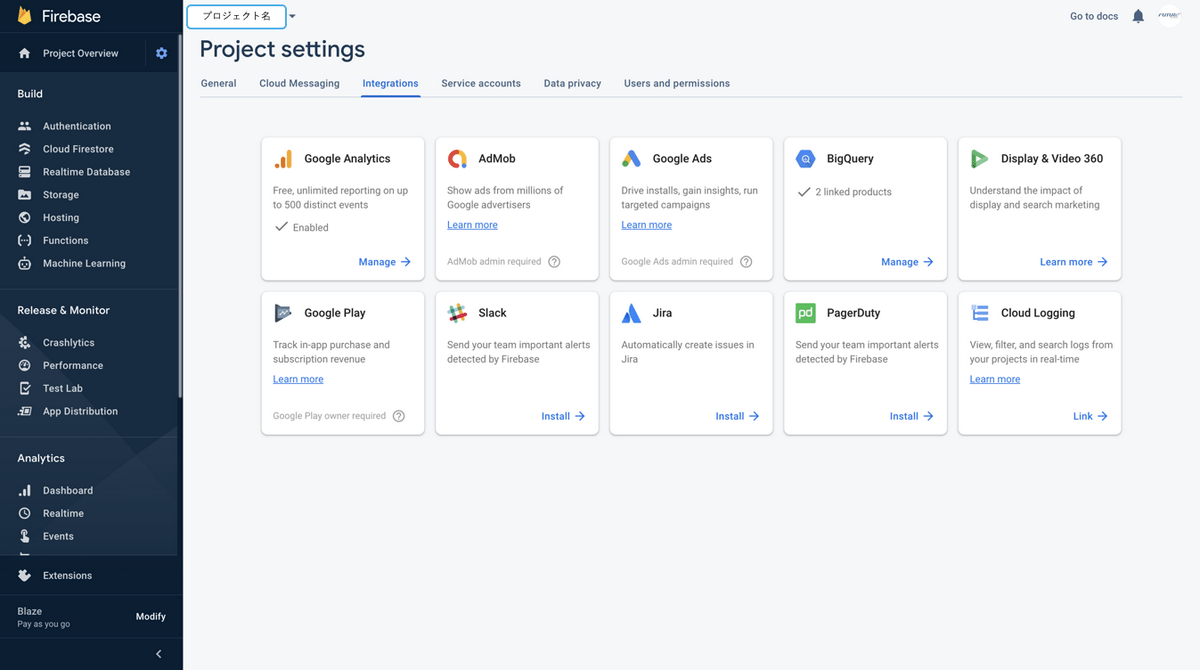
Task: Install the Jira integration
Action: pyautogui.click(x=737, y=416)
